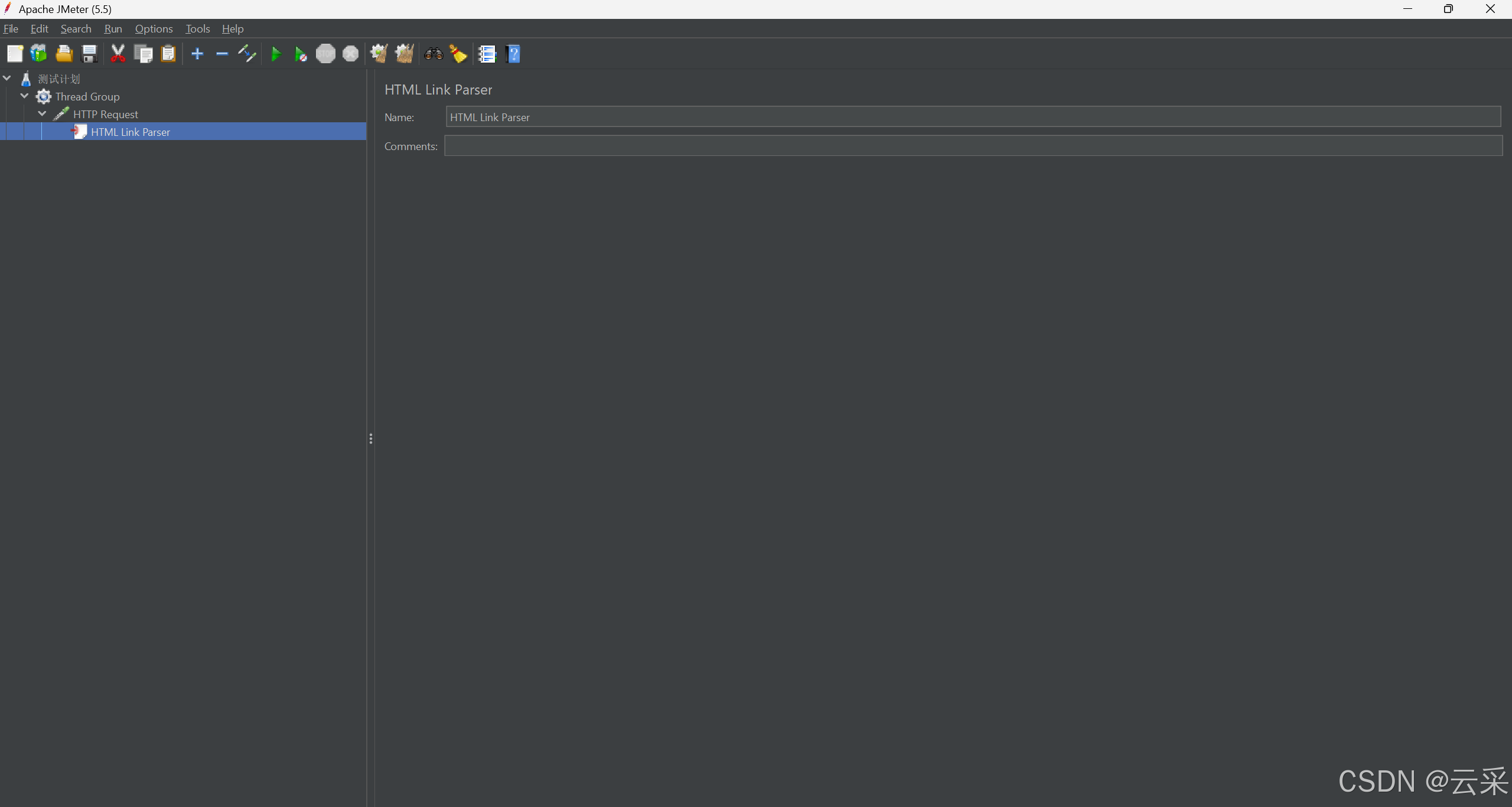Image resolution: width=1512 pixels, height=807 pixels.
Task: Select HTTP Request sampler in tree
Action: [x=106, y=114]
